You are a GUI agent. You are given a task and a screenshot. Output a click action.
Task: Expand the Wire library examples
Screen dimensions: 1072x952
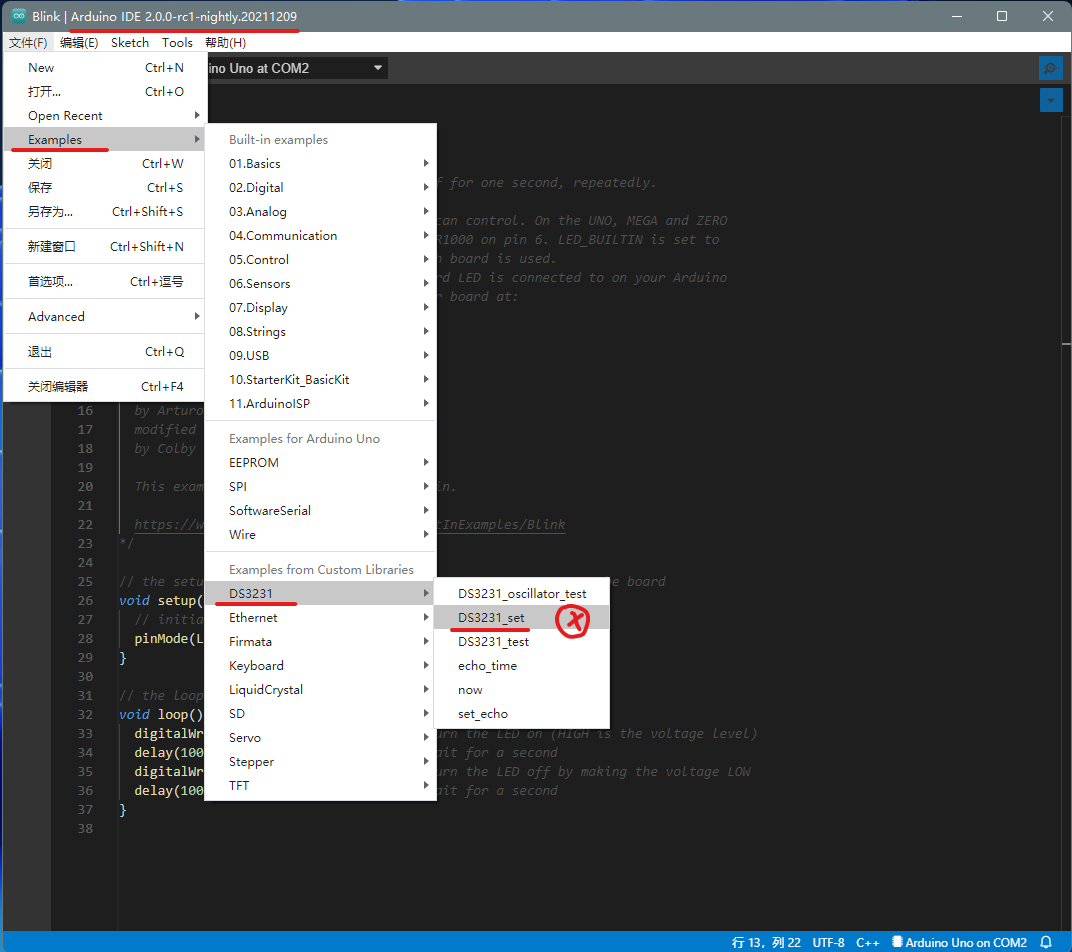pyautogui.click(x=242, y=534)
